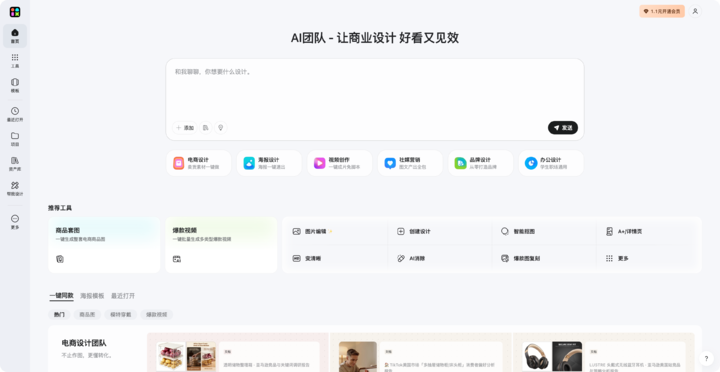Open the 更多 item in sidebar

pos(15,222)
